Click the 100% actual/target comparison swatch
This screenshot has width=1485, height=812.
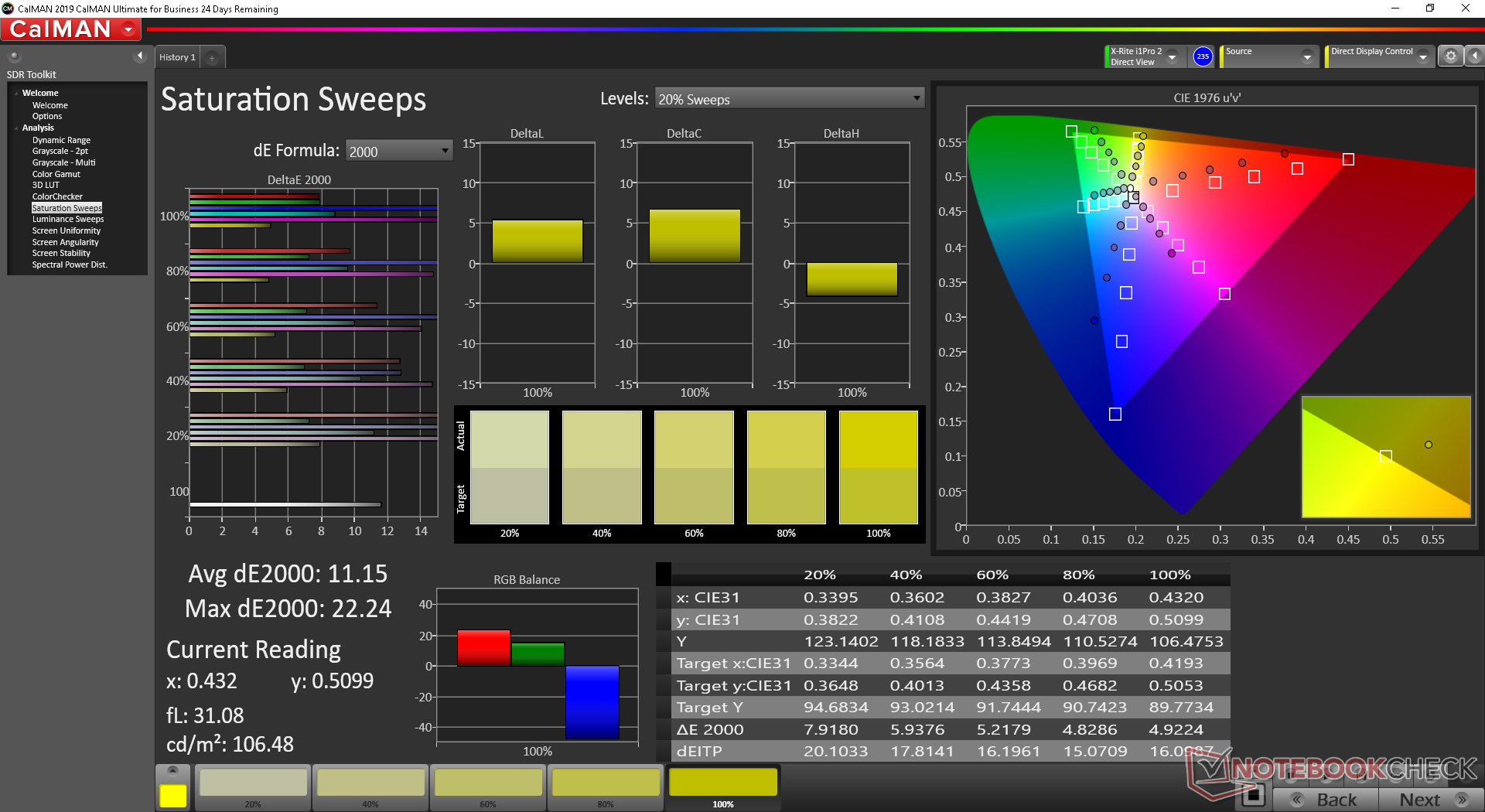[879, 467]
